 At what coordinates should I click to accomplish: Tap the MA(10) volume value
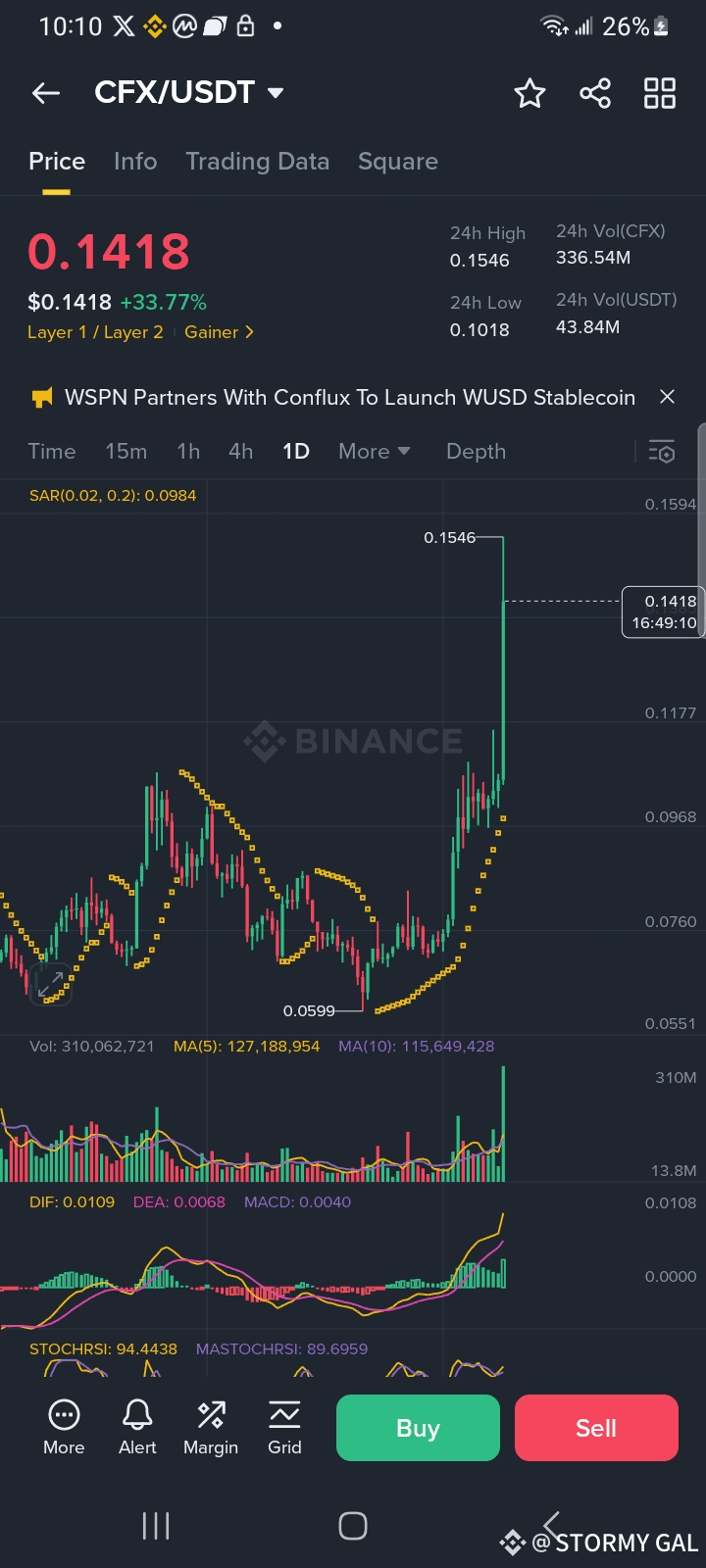[x=416, y=1046]
